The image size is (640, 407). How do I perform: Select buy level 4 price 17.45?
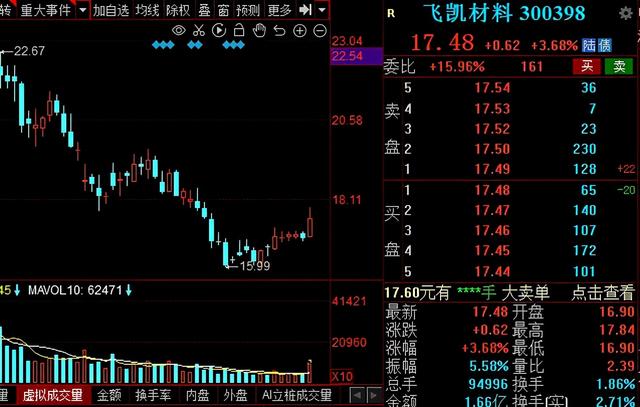(493, 251)
